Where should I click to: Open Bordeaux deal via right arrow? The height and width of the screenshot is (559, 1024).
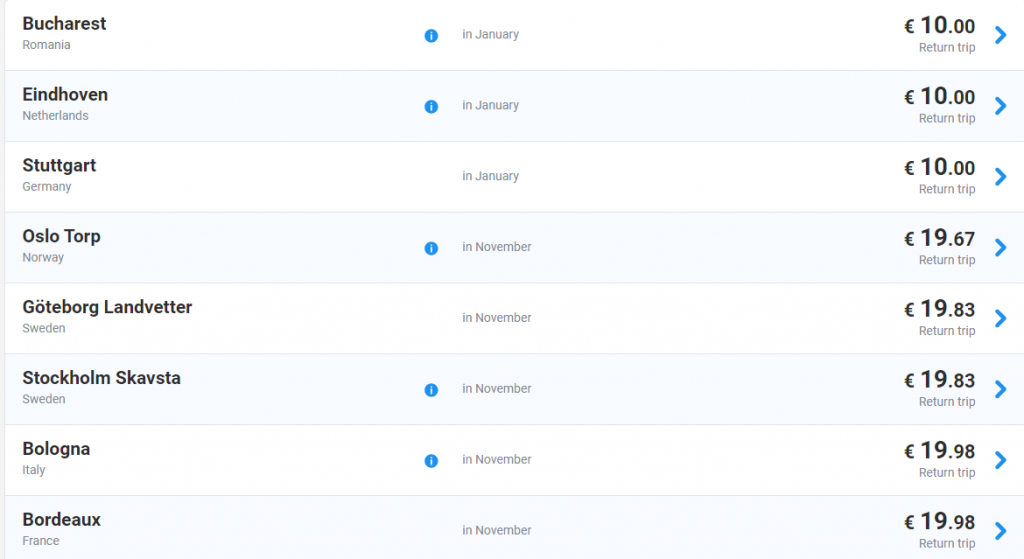click(1000, 531)
